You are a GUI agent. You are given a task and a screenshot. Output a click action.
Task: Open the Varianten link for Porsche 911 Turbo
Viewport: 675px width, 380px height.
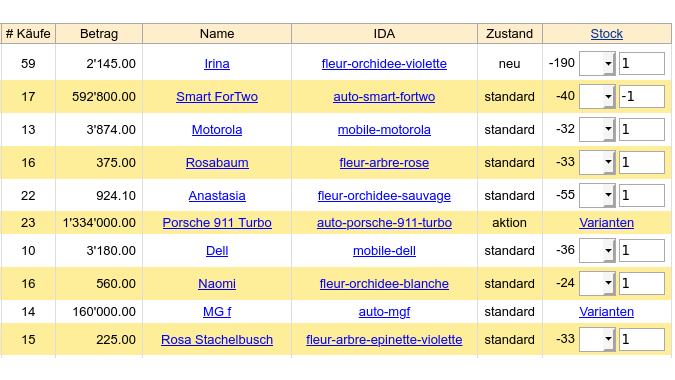tap(606, 222)
